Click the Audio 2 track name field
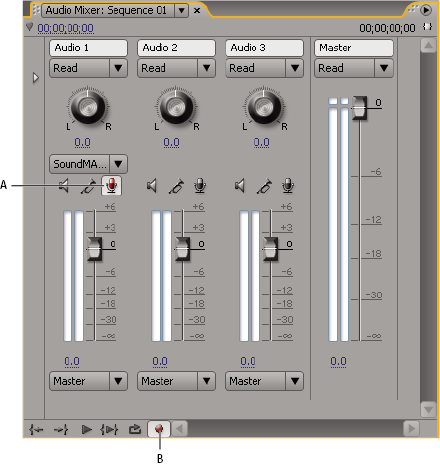 (176, 48)
